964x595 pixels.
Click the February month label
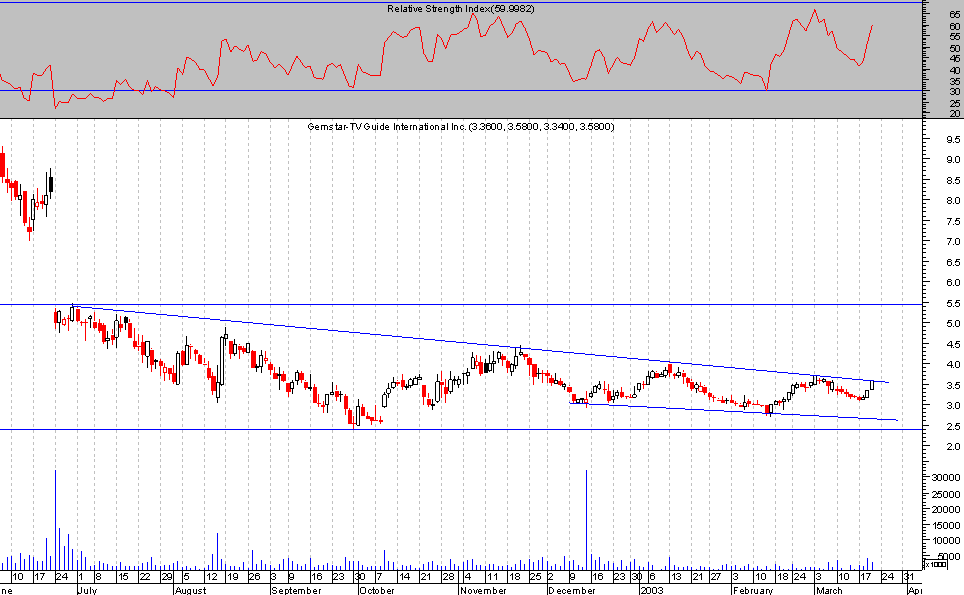(753, 590)
